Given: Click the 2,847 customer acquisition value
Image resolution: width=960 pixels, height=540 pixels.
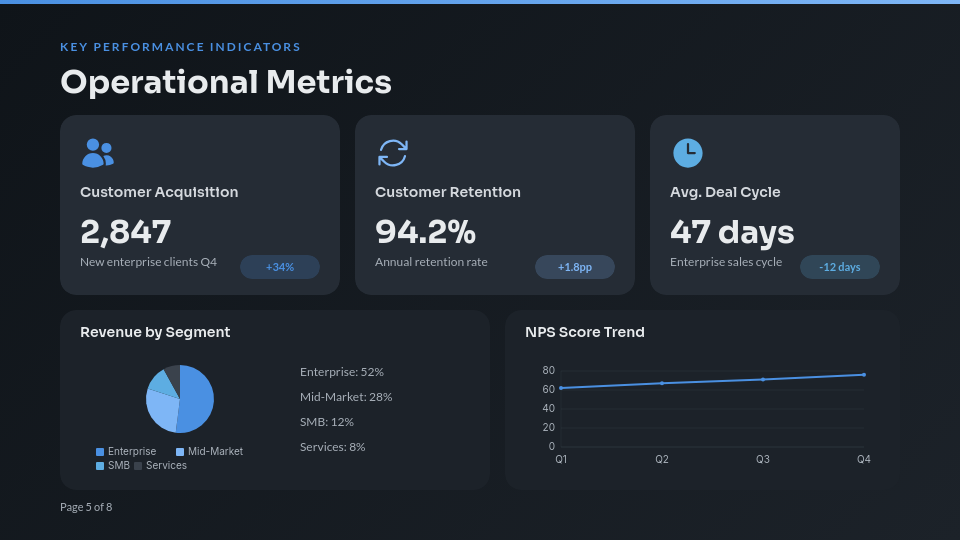Looking at the screenshot, I should pos(126,232).
